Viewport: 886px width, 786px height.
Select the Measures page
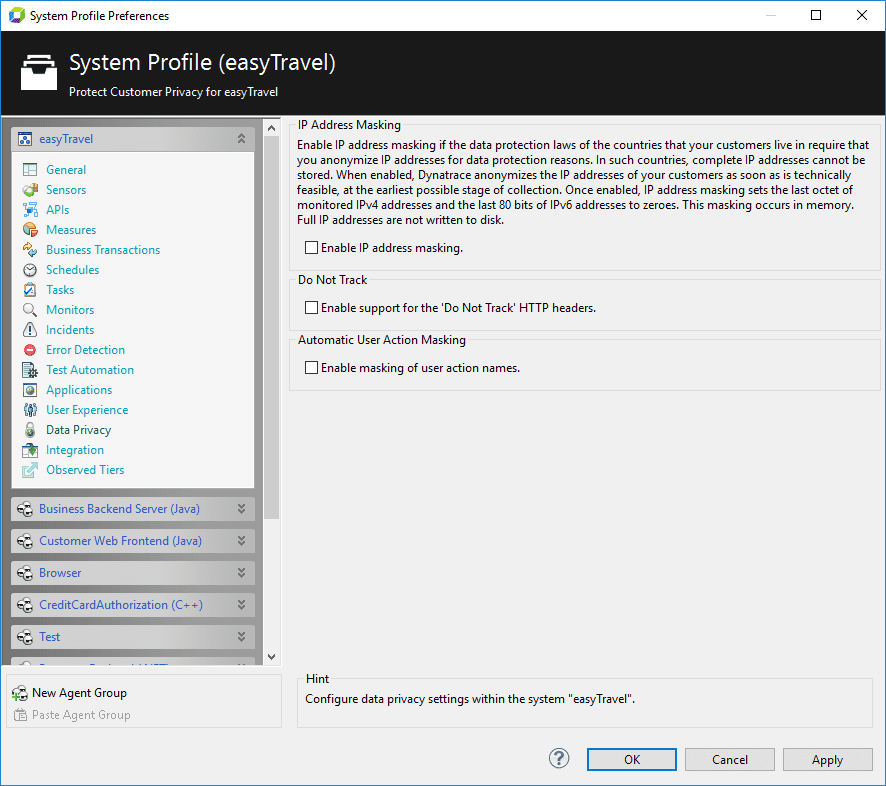[71, 230]
